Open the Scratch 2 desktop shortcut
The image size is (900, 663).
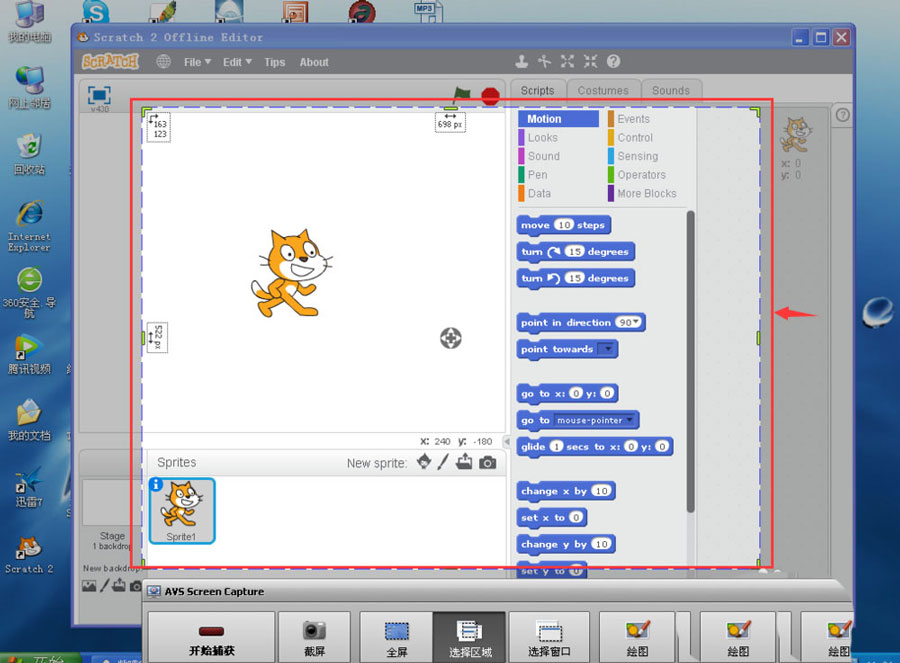point(29,555)
